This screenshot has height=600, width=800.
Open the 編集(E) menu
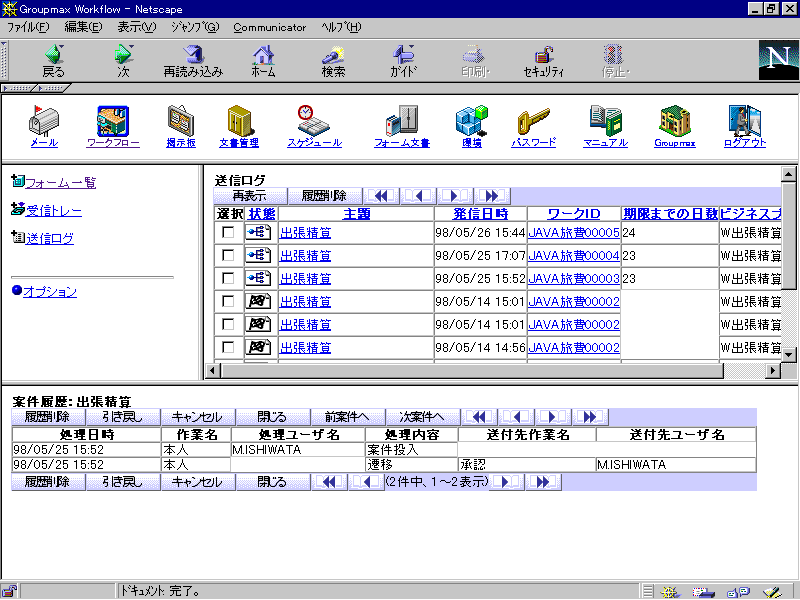83,27
